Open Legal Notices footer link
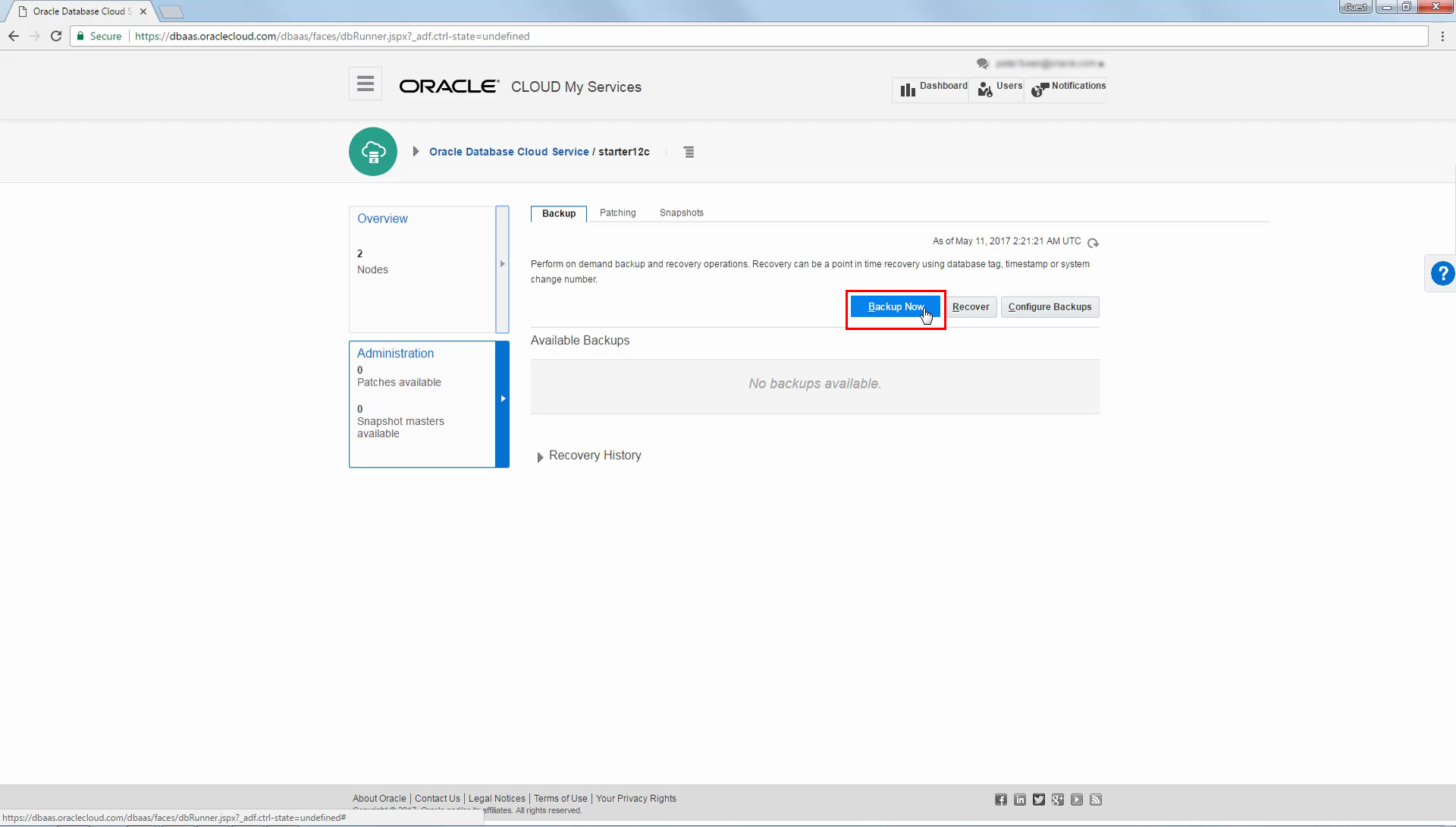Image resolution: width=1456 pixels, height=827 pixels. click(x=497, y=799)
